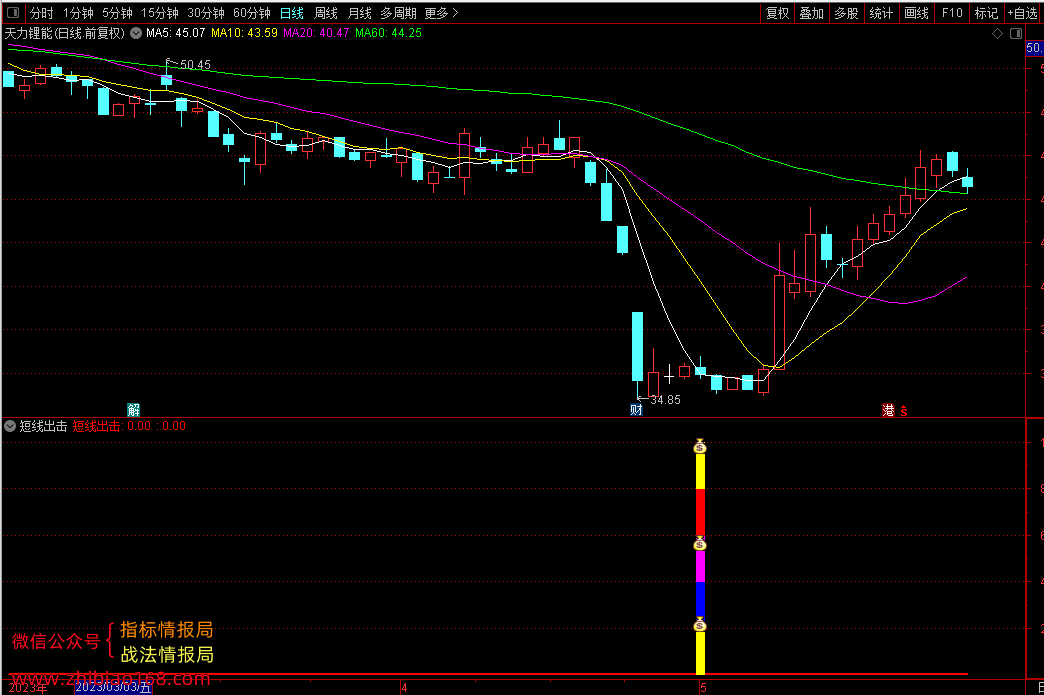The image size is (1044, 695).
Task: Open the 复权 adjustment options
Action: point(778,13)
